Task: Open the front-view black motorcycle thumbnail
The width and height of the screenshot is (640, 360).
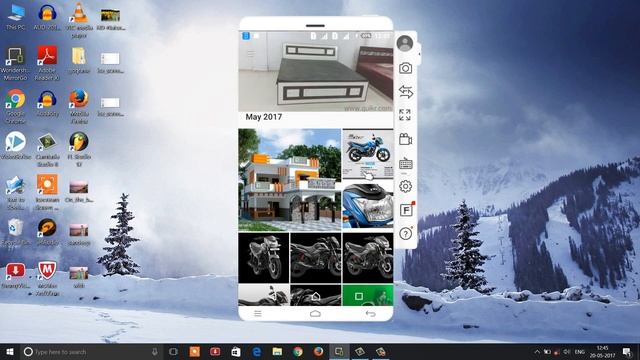Action: click(x=264, y=258)
